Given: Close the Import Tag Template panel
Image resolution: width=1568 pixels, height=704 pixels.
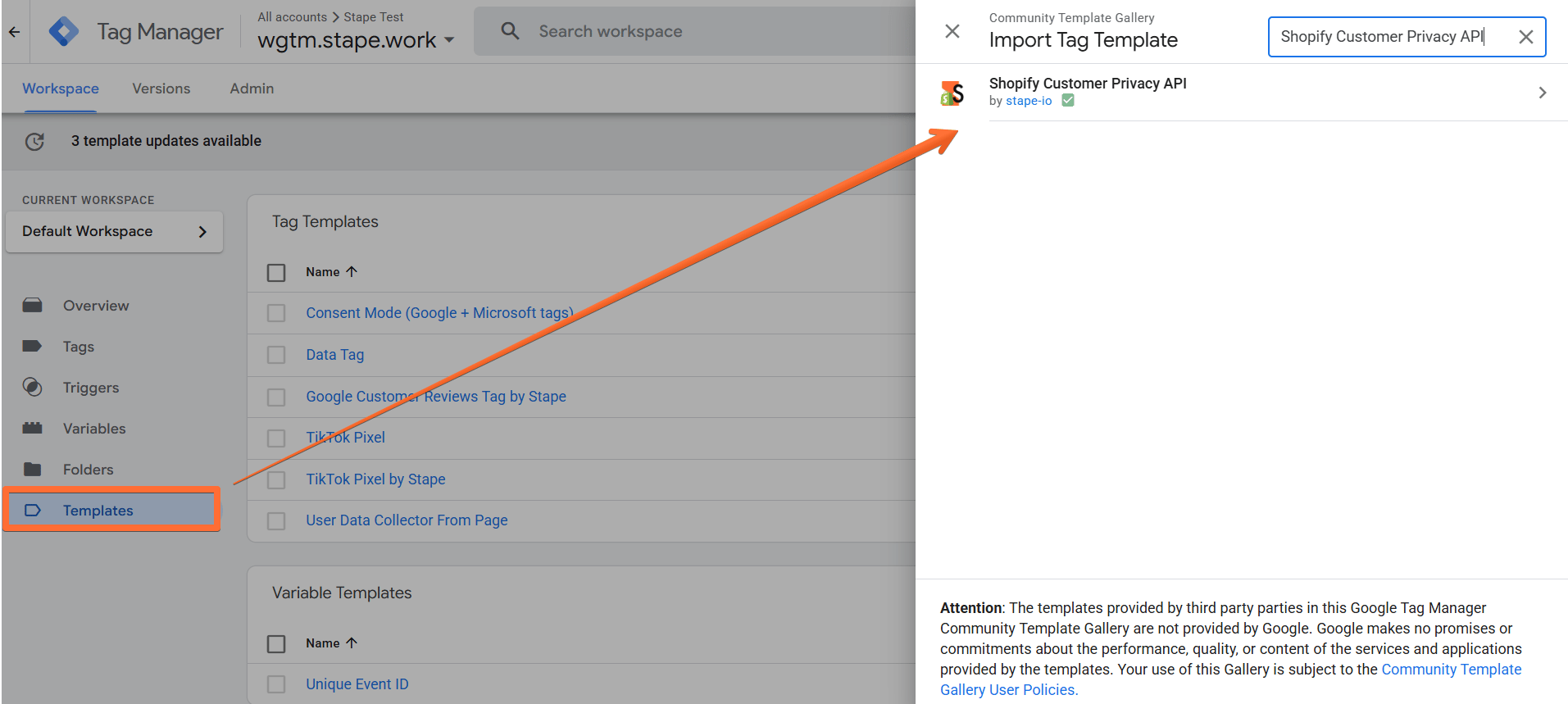Looking at the screenshot, I should 952,31.
